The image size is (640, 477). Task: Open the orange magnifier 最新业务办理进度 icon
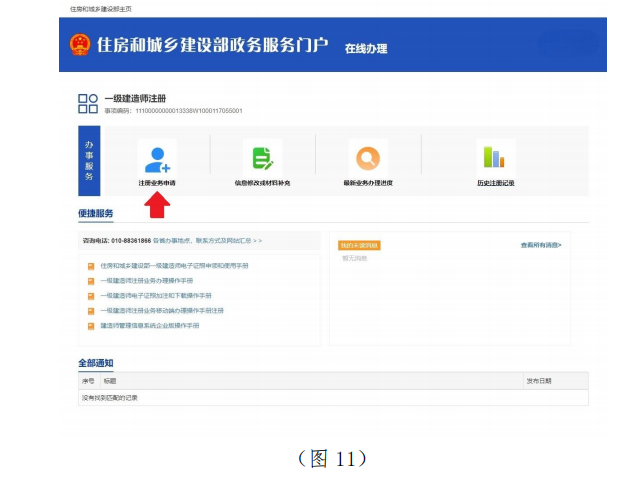click(367, 158)
